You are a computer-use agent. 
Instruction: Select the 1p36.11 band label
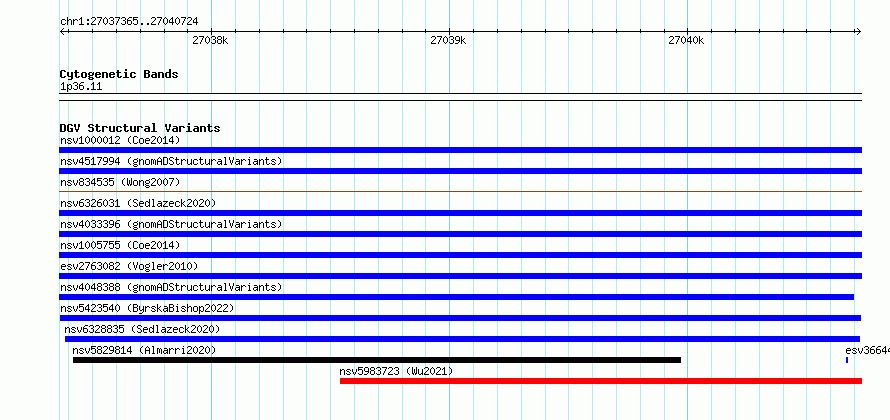[x=81, y=87]
